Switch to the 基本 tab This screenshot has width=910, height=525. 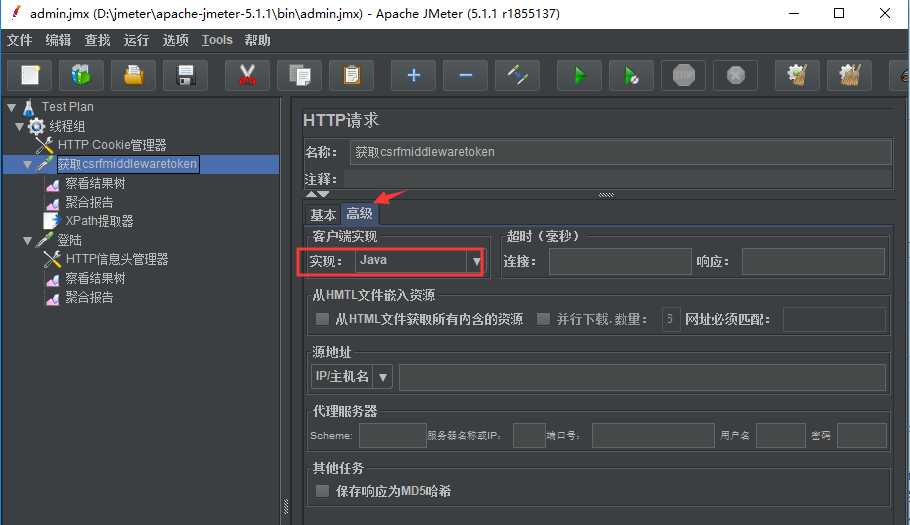coord(323,215)
